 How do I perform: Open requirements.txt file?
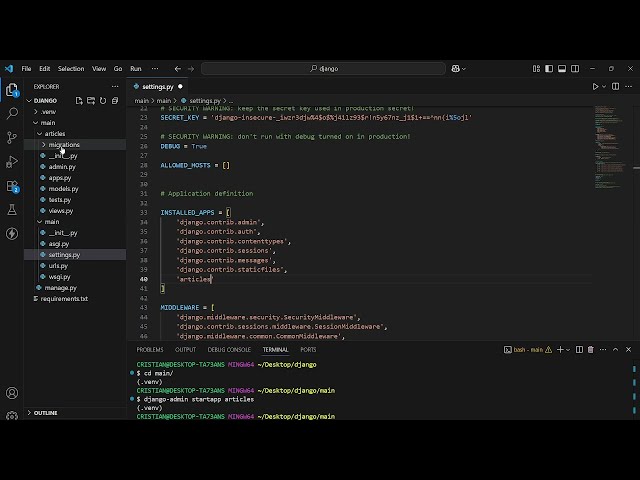pos(64,299)
